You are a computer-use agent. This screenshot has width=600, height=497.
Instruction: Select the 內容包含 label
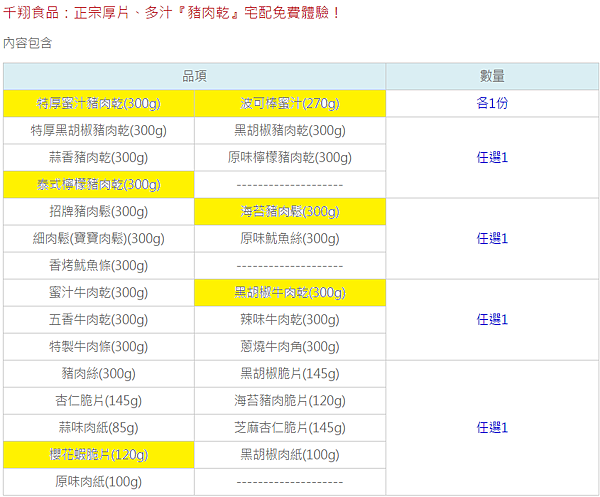pyautogui.click(x=27, y=43)
